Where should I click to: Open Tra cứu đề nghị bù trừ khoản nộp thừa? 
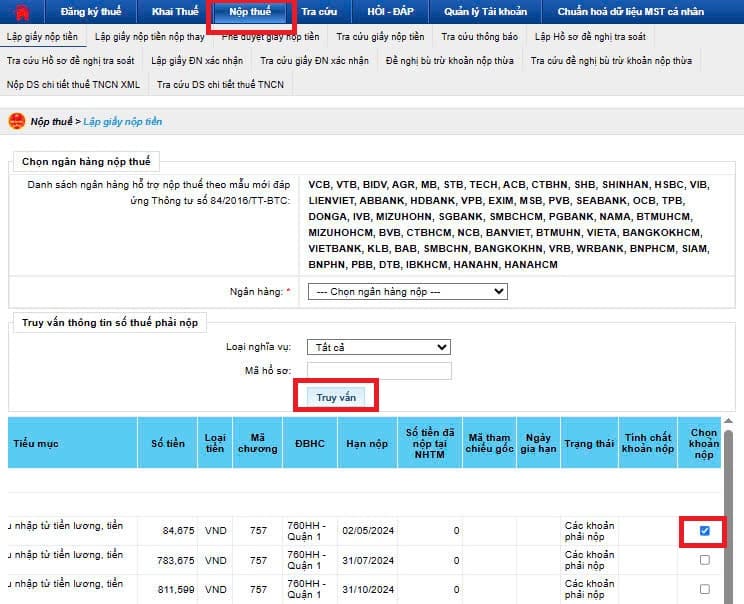click(611, 61)
